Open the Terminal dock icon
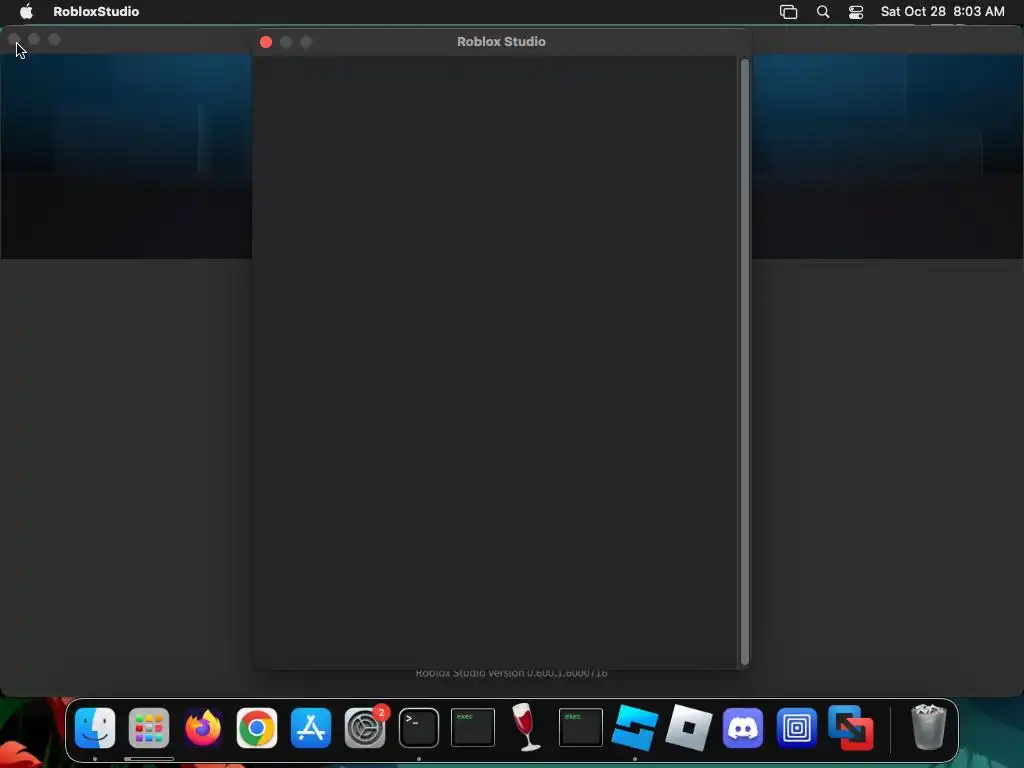 (419, 728)
